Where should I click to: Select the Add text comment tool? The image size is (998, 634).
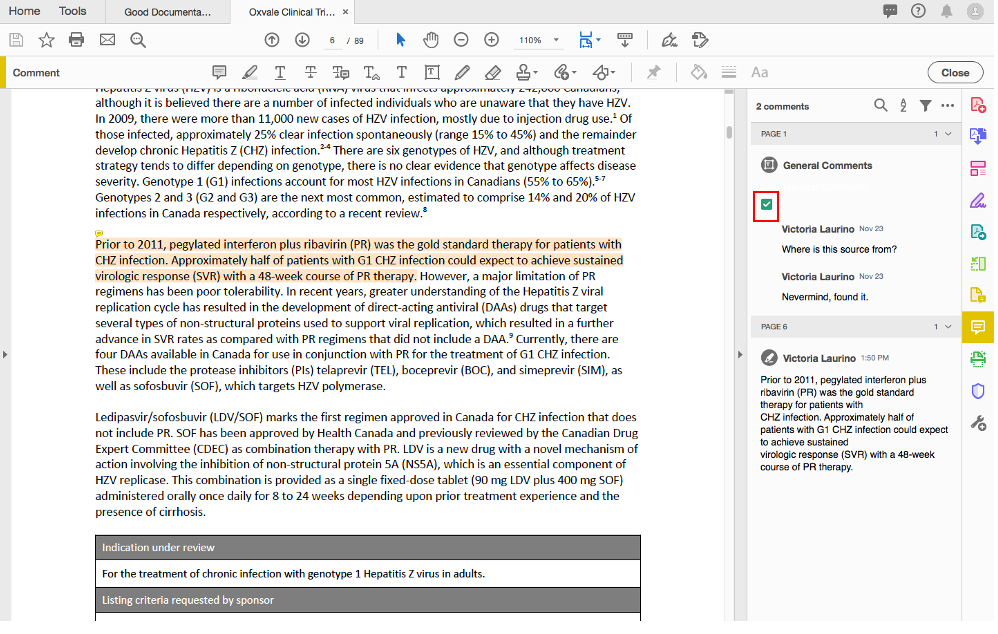click(402, 73)
